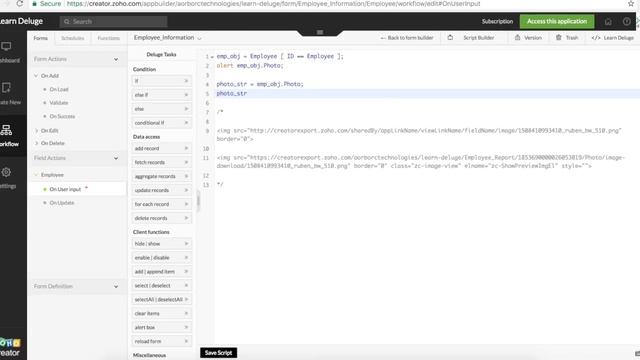Collapse the Form Actions section
The image size is (640, 360).
tap(116, 60)
